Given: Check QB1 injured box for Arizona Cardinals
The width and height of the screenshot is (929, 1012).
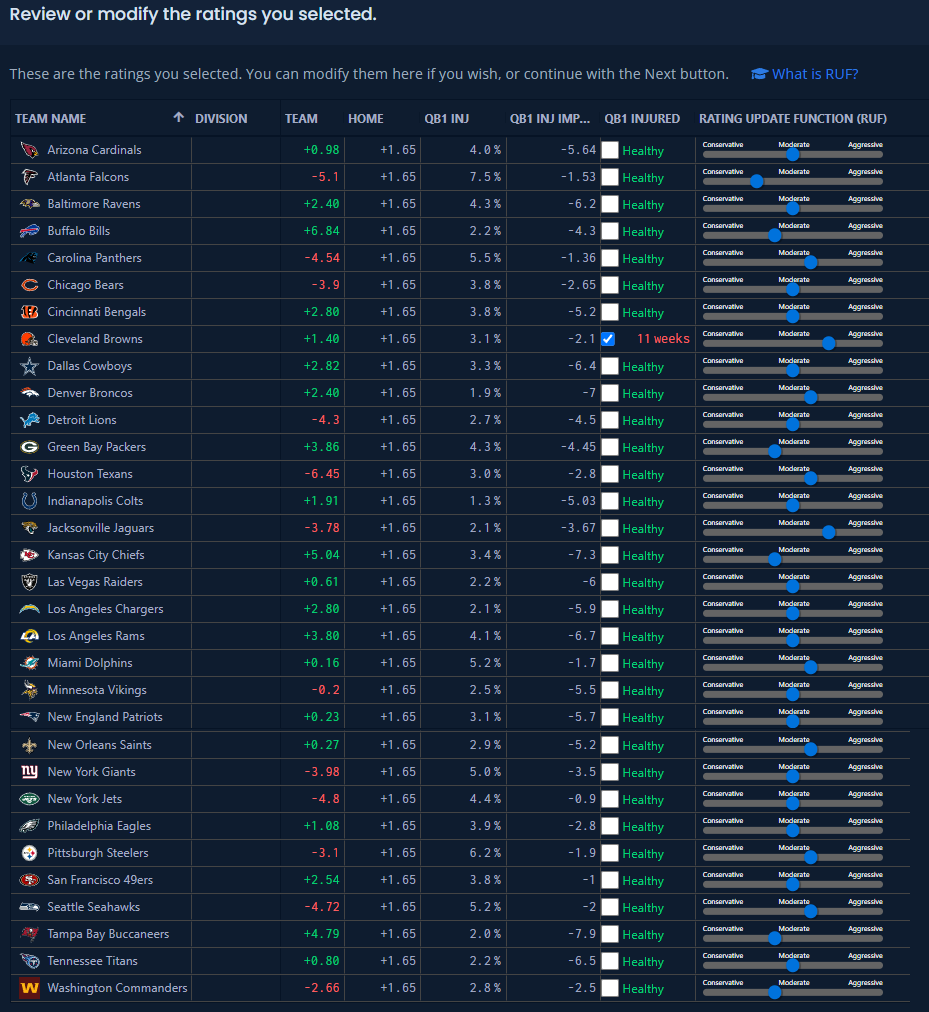Looking at the screenshot, I should click(609, 150).
